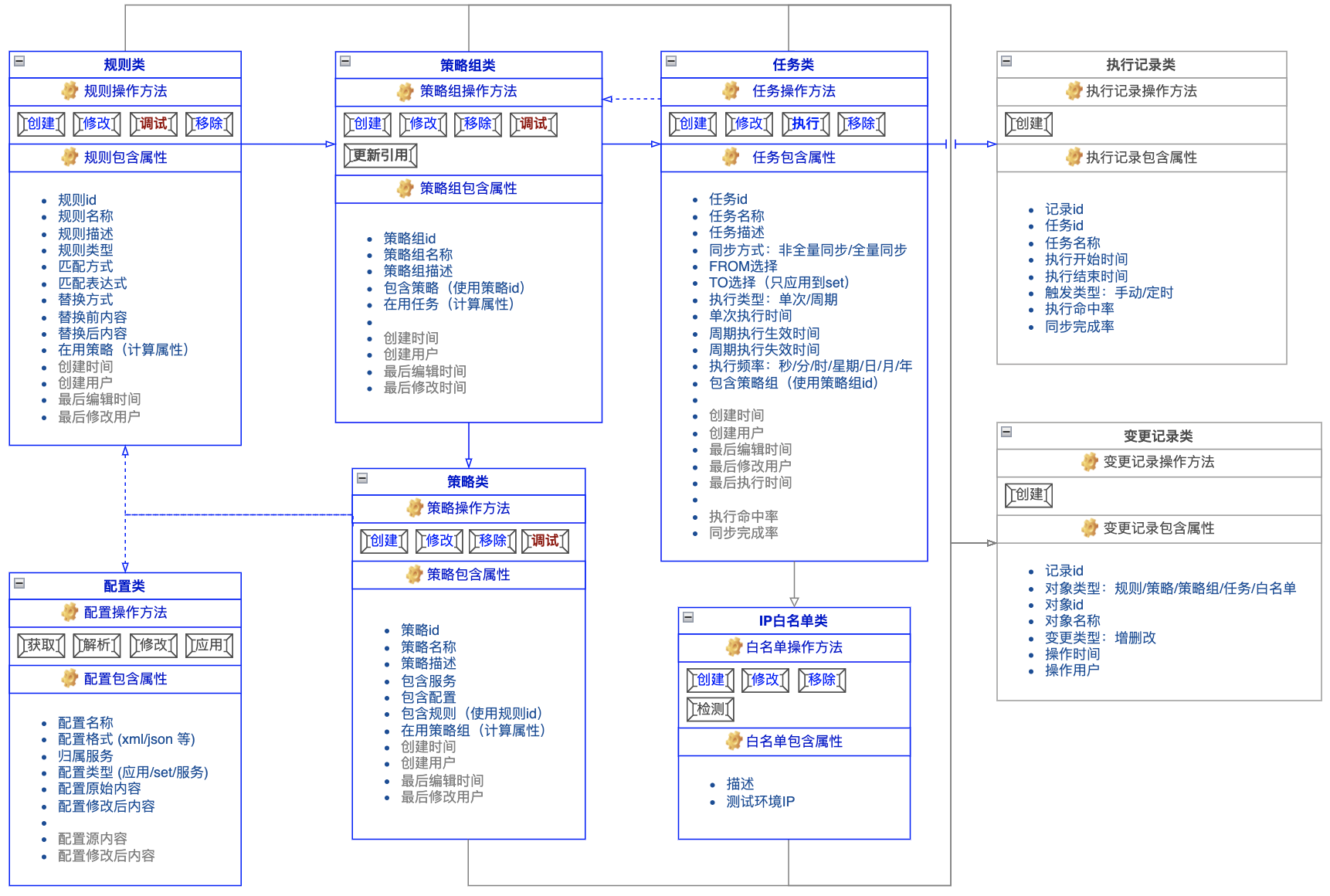
Task: Select the 变更记录类 title header
Action: click(1158, 436)
